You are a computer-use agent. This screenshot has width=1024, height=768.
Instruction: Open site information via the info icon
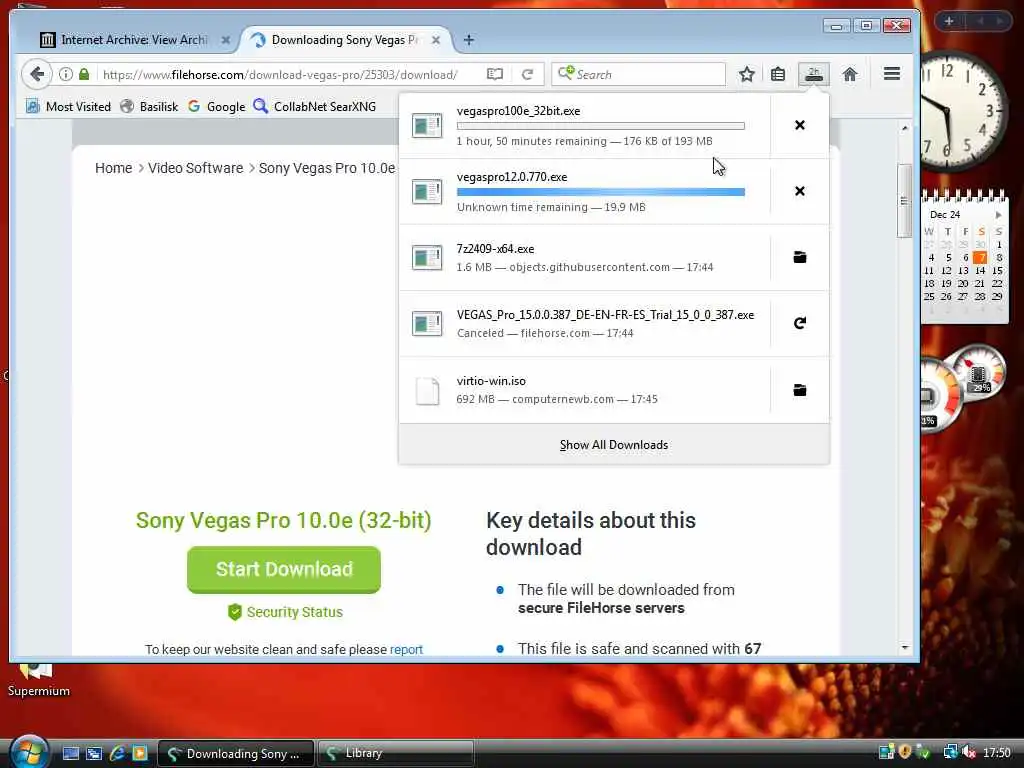66,74
